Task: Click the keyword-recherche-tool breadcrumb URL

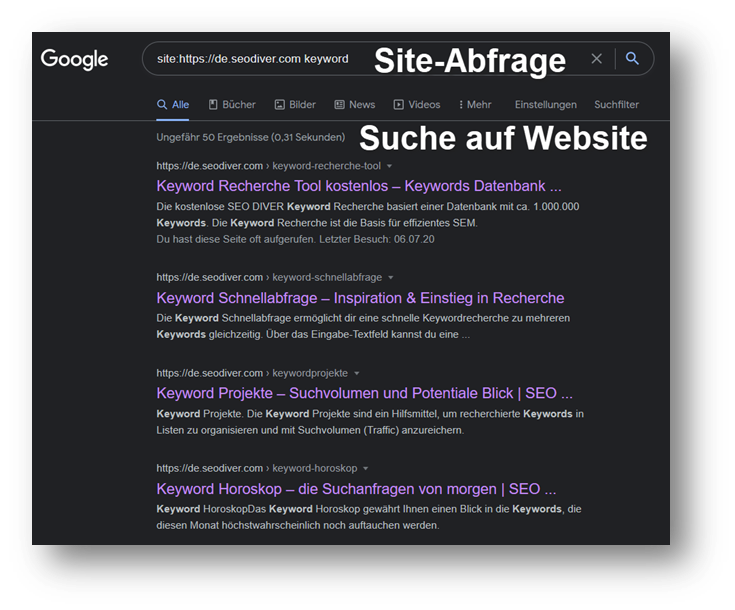Action: point(269,166)
